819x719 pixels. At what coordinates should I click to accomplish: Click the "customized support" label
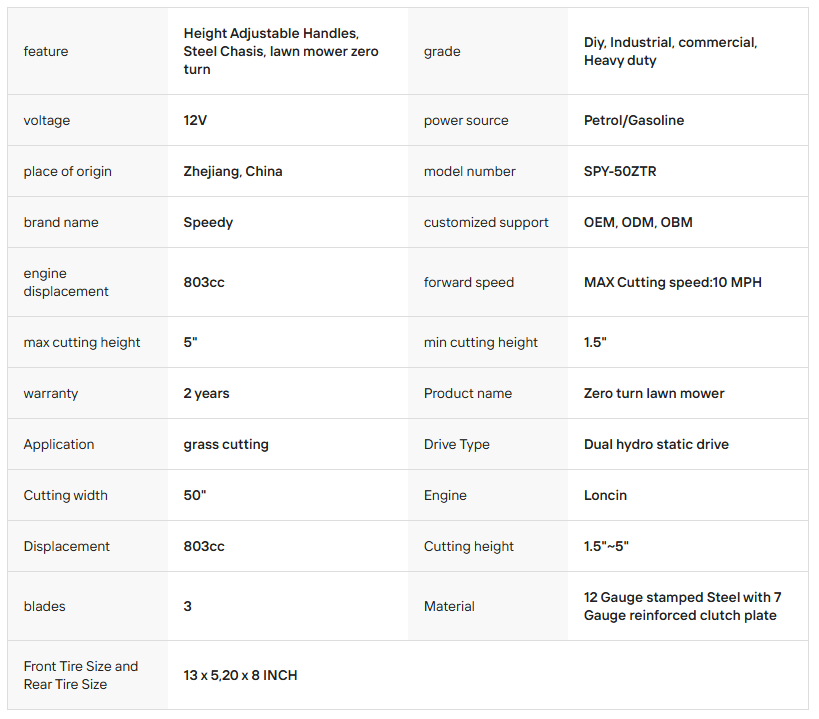pyautogui.click(x=486, y=222)
